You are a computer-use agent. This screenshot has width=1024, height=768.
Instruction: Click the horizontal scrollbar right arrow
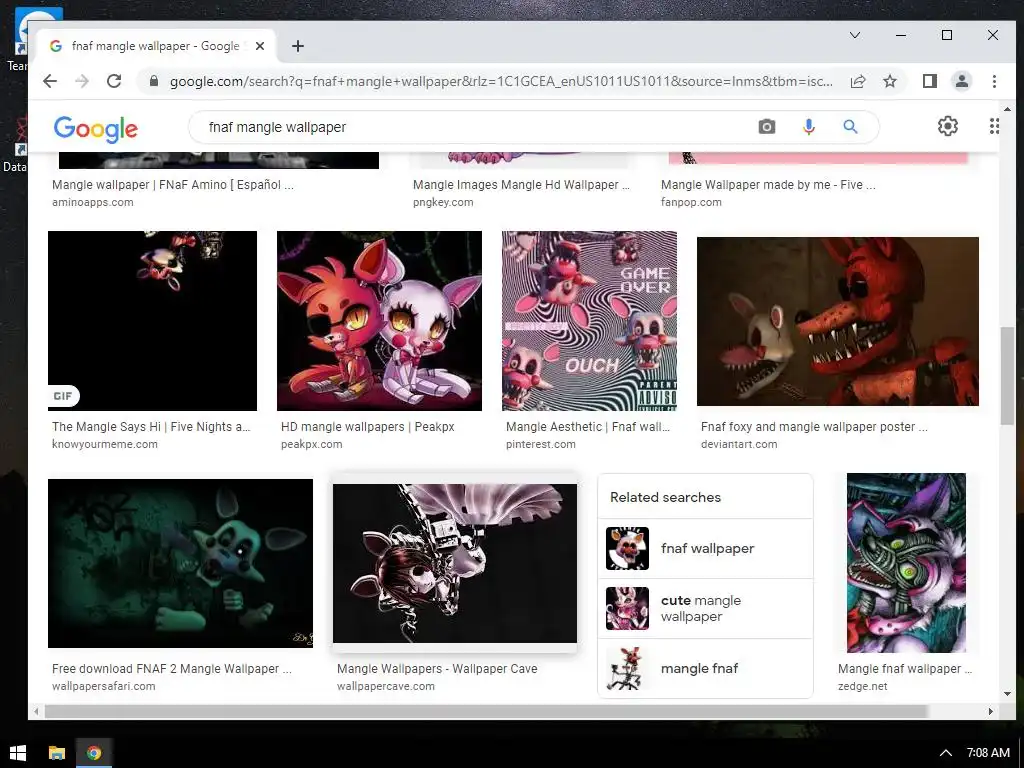pyautogui.click(x=990, y=711)
